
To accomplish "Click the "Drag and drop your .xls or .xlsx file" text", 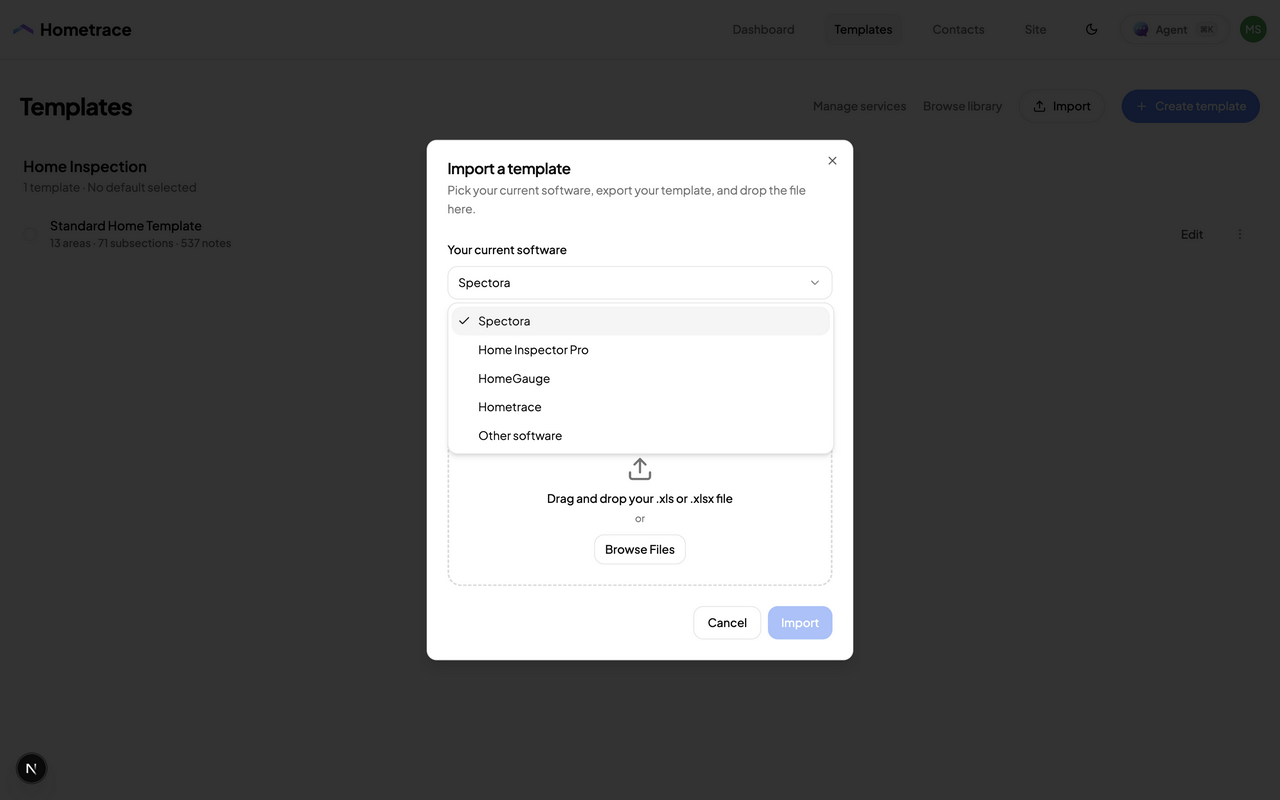I will [640, 499].
